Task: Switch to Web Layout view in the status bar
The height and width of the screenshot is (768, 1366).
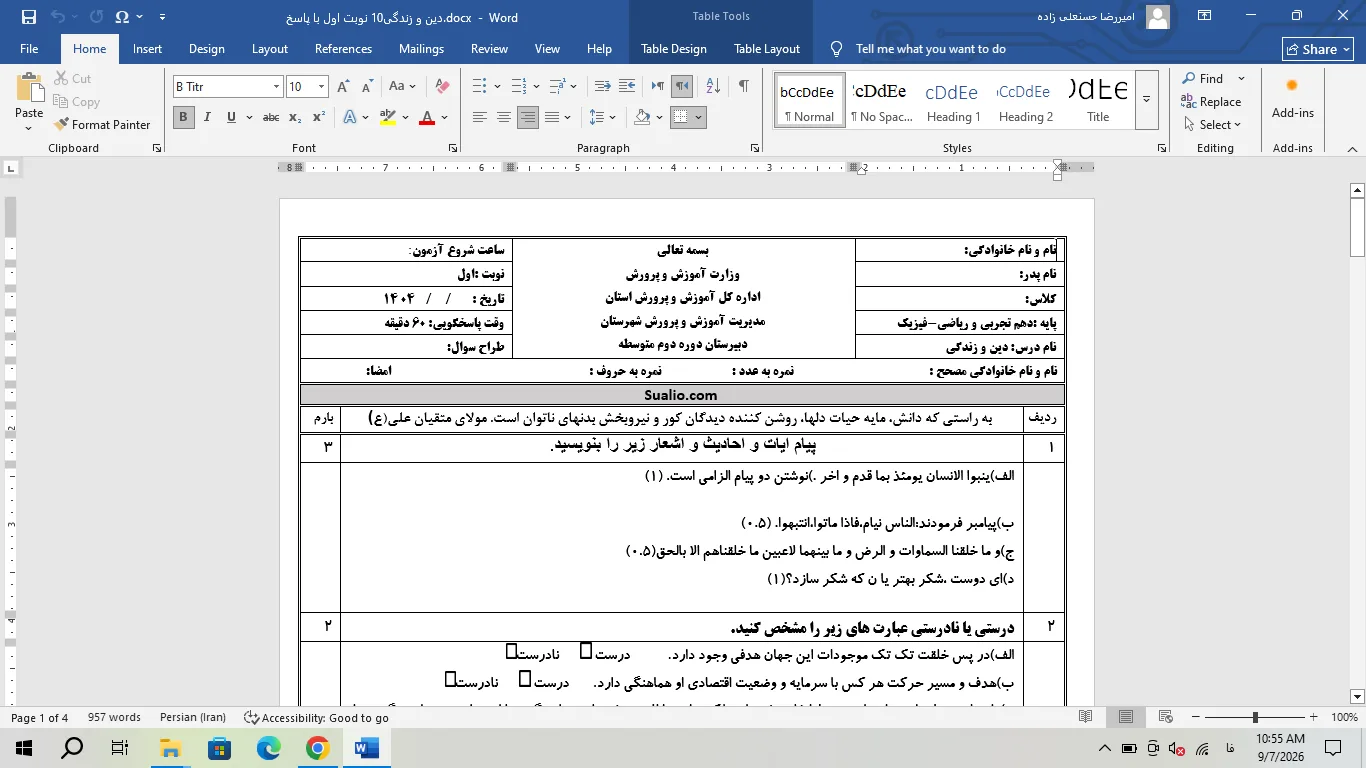Action: point(1165,717)
